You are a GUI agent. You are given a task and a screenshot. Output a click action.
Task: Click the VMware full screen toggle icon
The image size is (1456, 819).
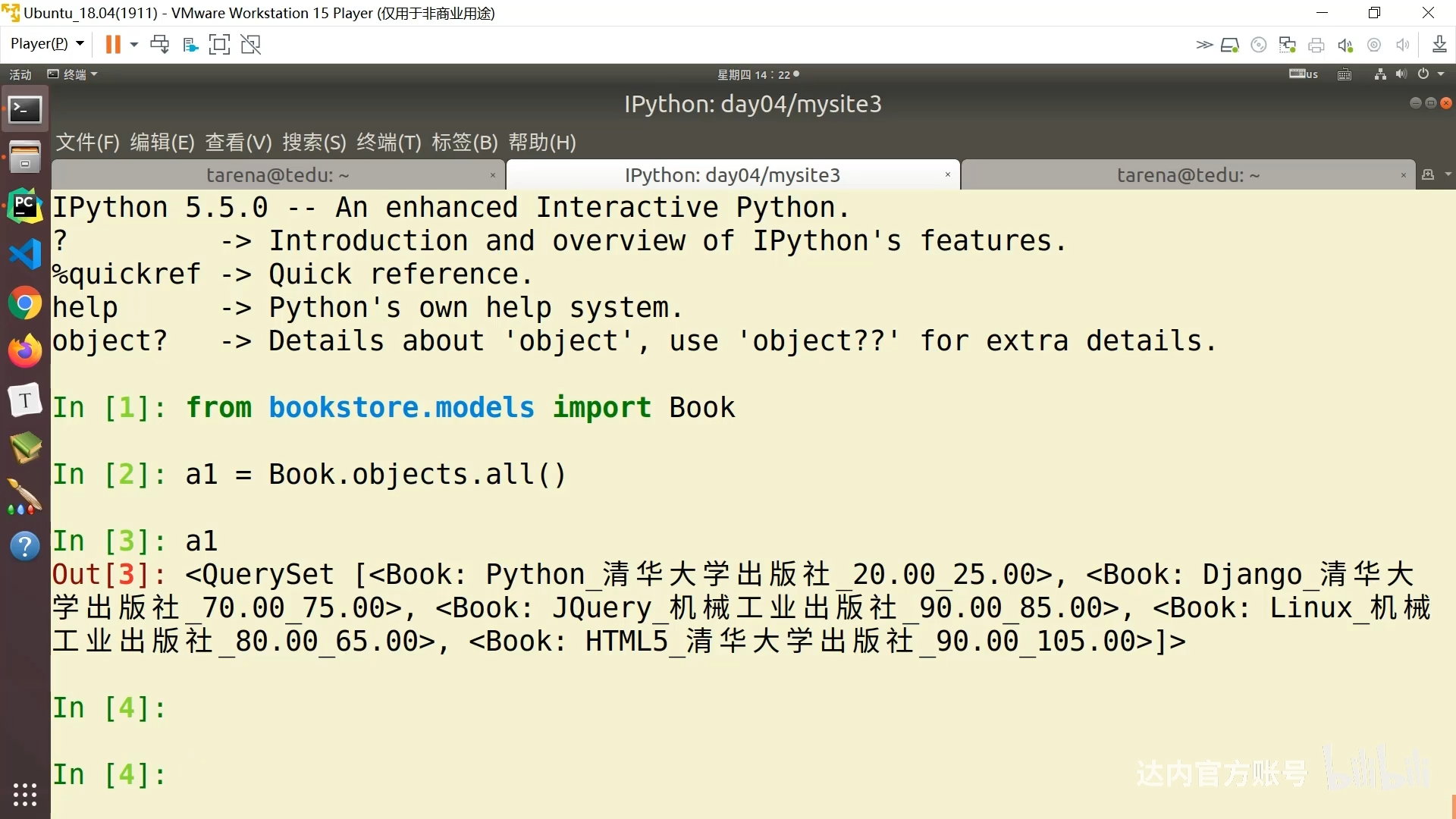pyautogui.click(x=219, y=43)
